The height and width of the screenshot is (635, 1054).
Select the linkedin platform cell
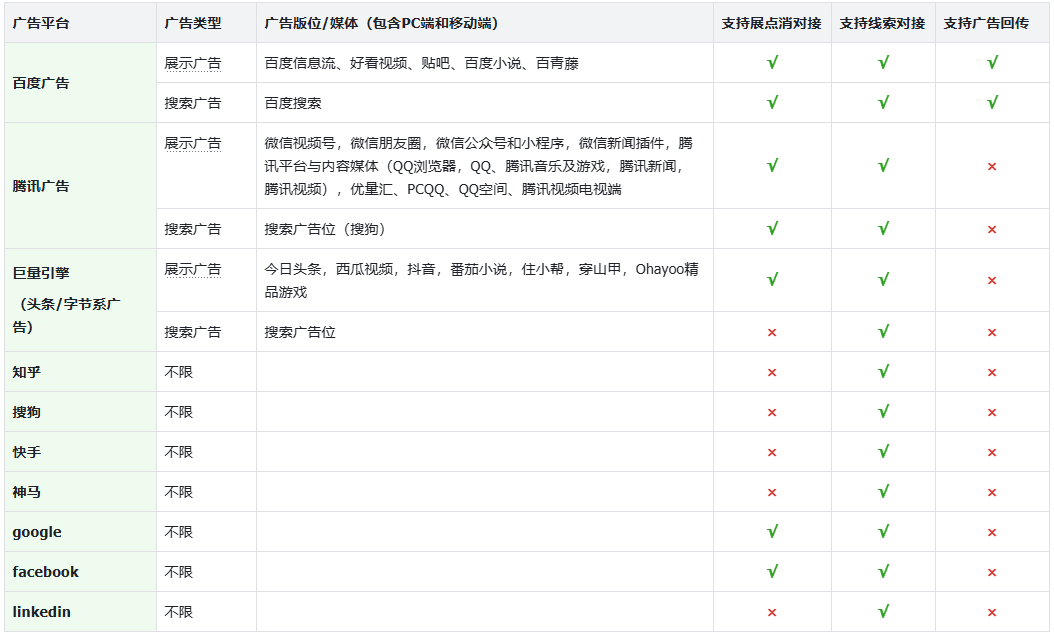click(81, 611)
